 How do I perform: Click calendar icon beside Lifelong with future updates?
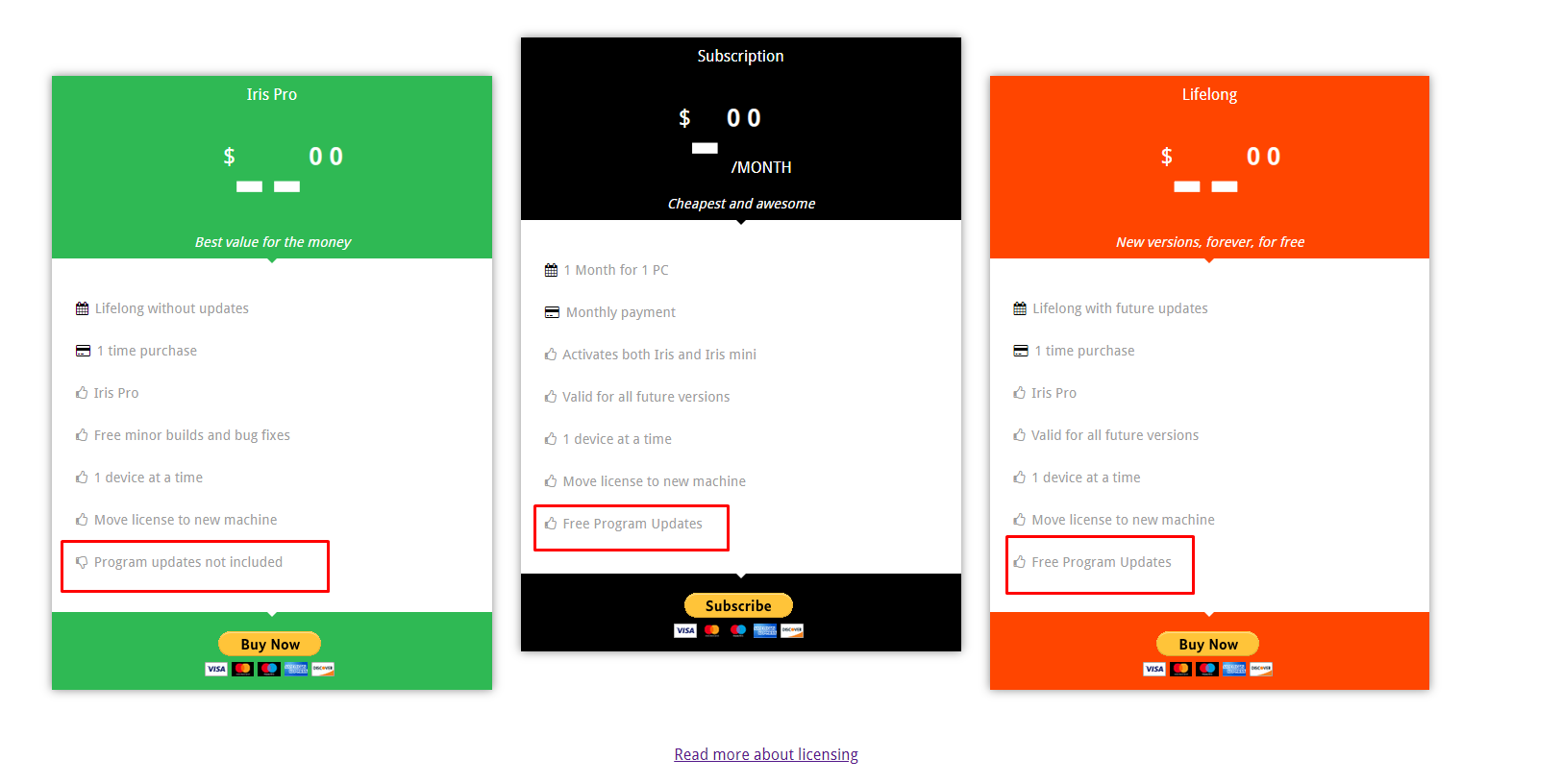[1020, 308]
